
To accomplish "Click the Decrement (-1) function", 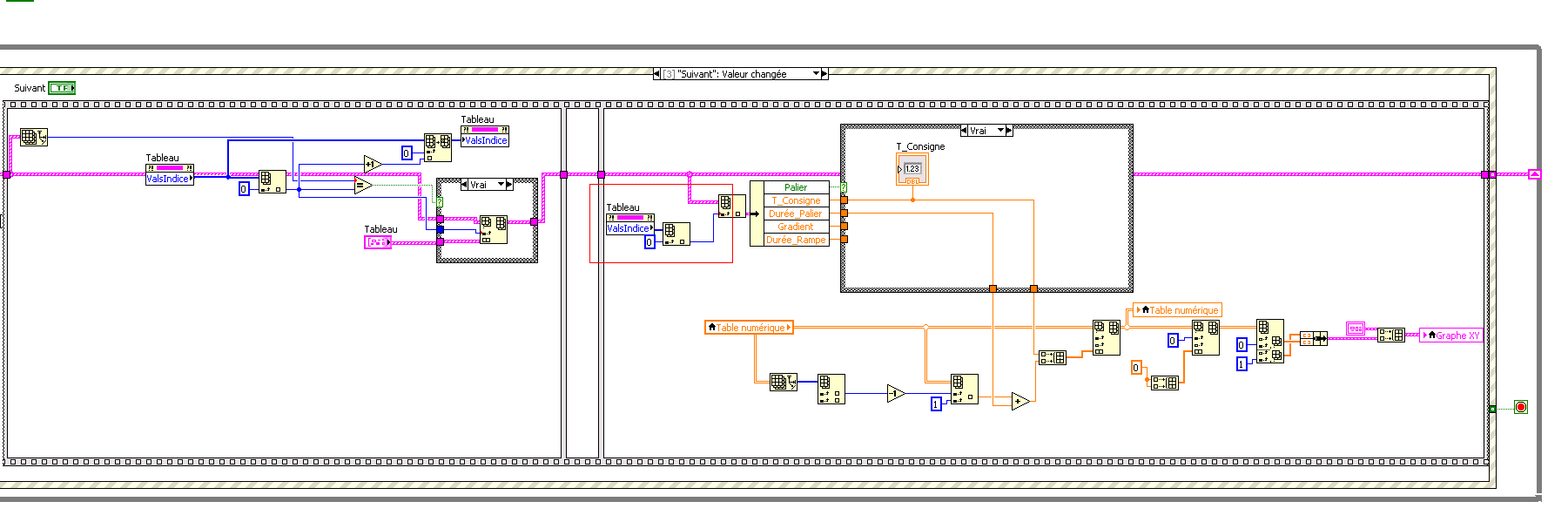I will [x=896, y=394].
